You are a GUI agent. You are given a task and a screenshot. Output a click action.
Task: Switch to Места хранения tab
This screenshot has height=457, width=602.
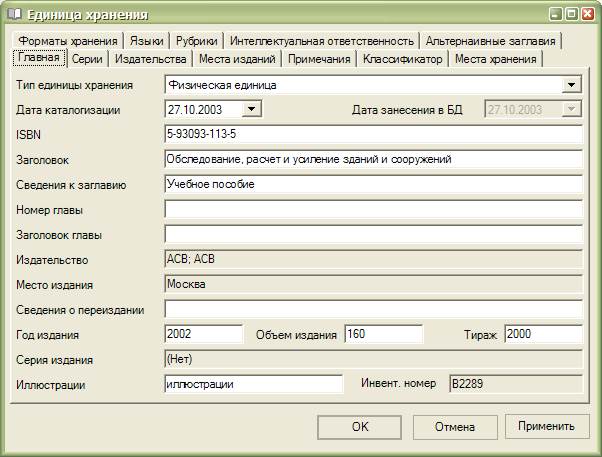pyautogui.click(x=495, y=60)
